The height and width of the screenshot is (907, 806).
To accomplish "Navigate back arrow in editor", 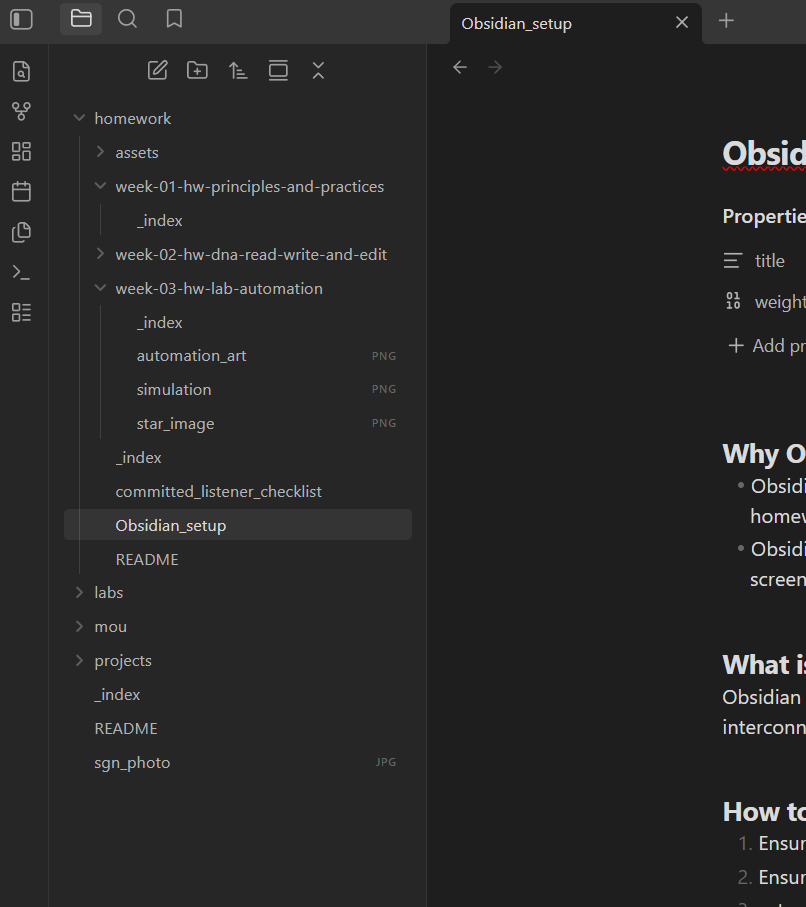I will [460, 68].
